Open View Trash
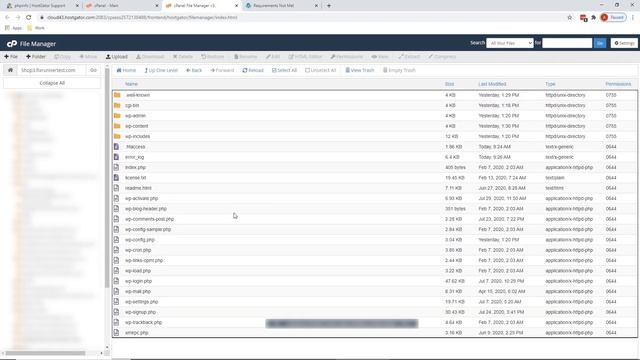Image resolution: width=640 pixels, height=360 pixels. point(360,70)
